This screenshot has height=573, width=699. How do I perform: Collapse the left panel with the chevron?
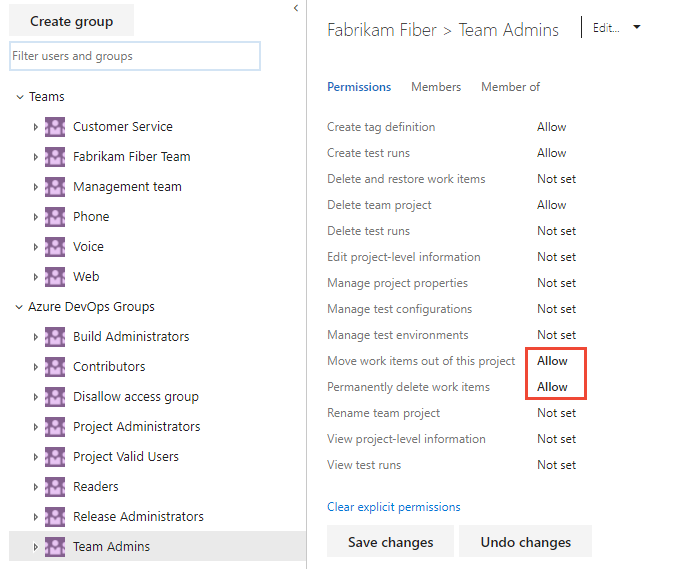click(x=296, y=8)
